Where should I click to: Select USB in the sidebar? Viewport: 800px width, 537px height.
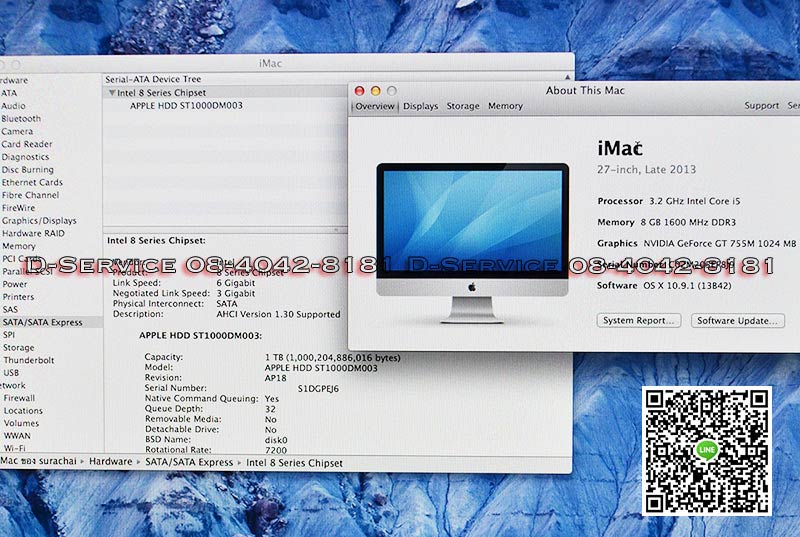click(11, 373)
